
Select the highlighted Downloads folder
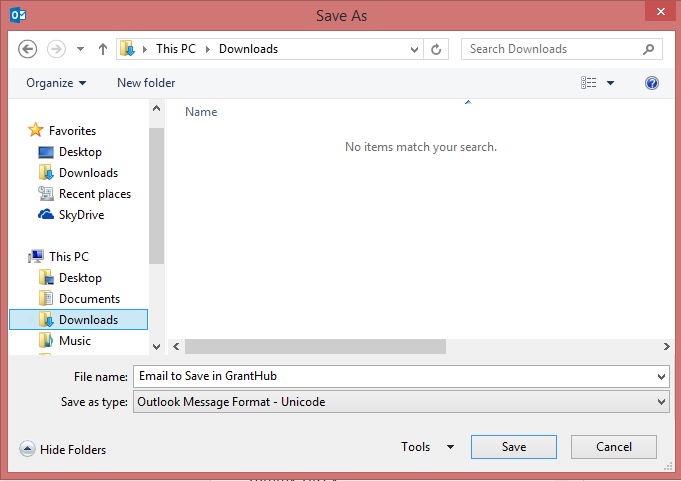[79, 320]
